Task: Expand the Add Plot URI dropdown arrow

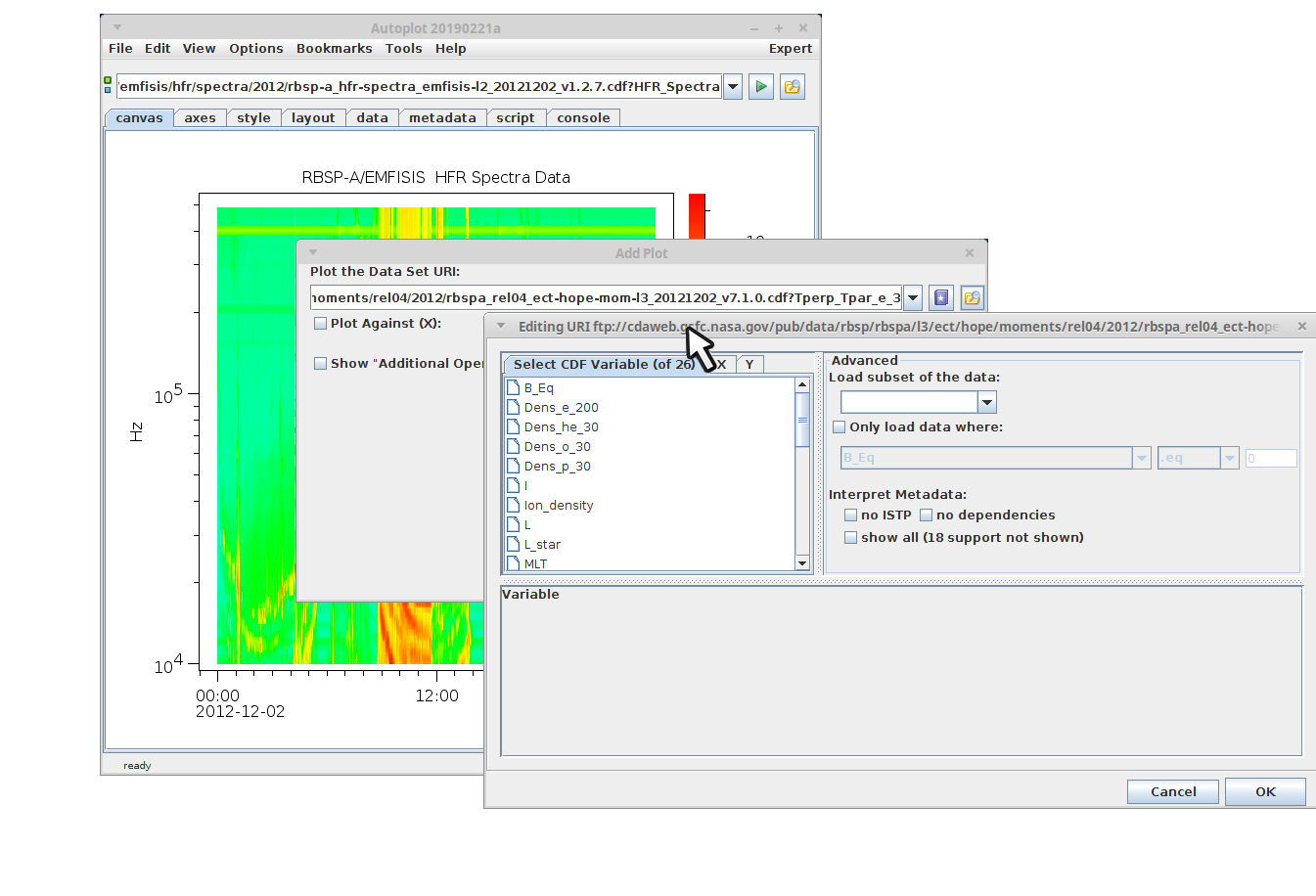Action: pyautogui.click(x=912, y=298)
